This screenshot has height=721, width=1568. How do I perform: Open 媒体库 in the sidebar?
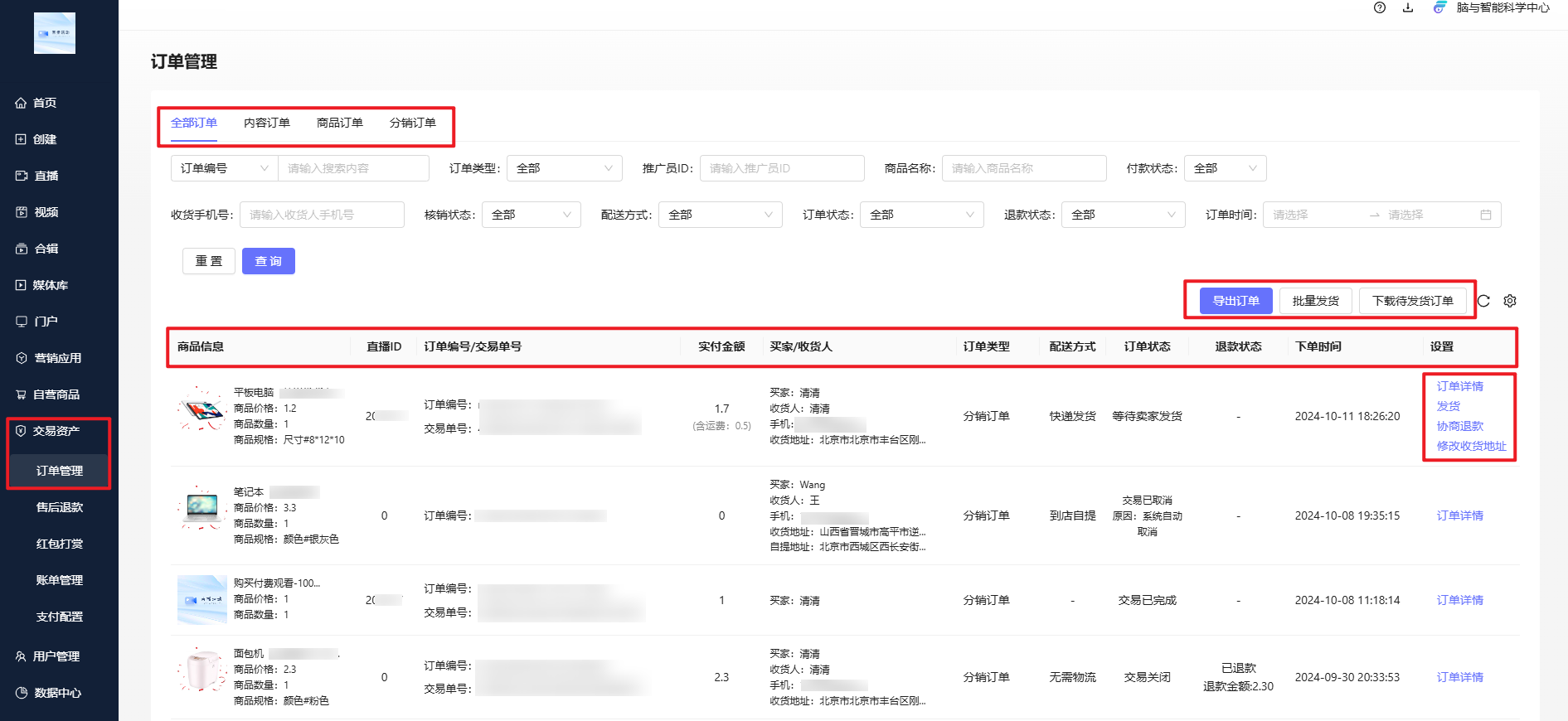[50, 285]
